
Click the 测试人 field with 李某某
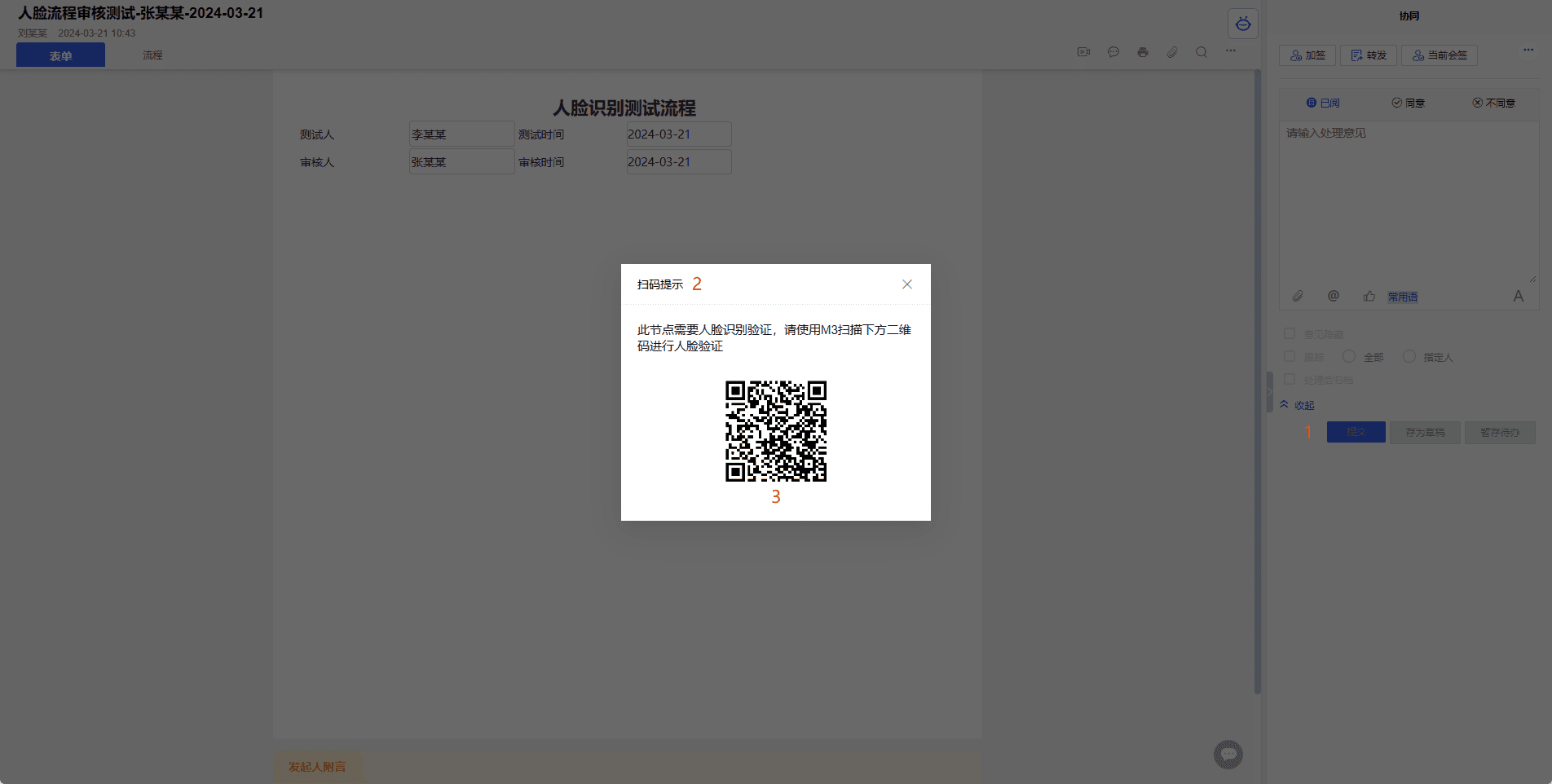[461, 134]
